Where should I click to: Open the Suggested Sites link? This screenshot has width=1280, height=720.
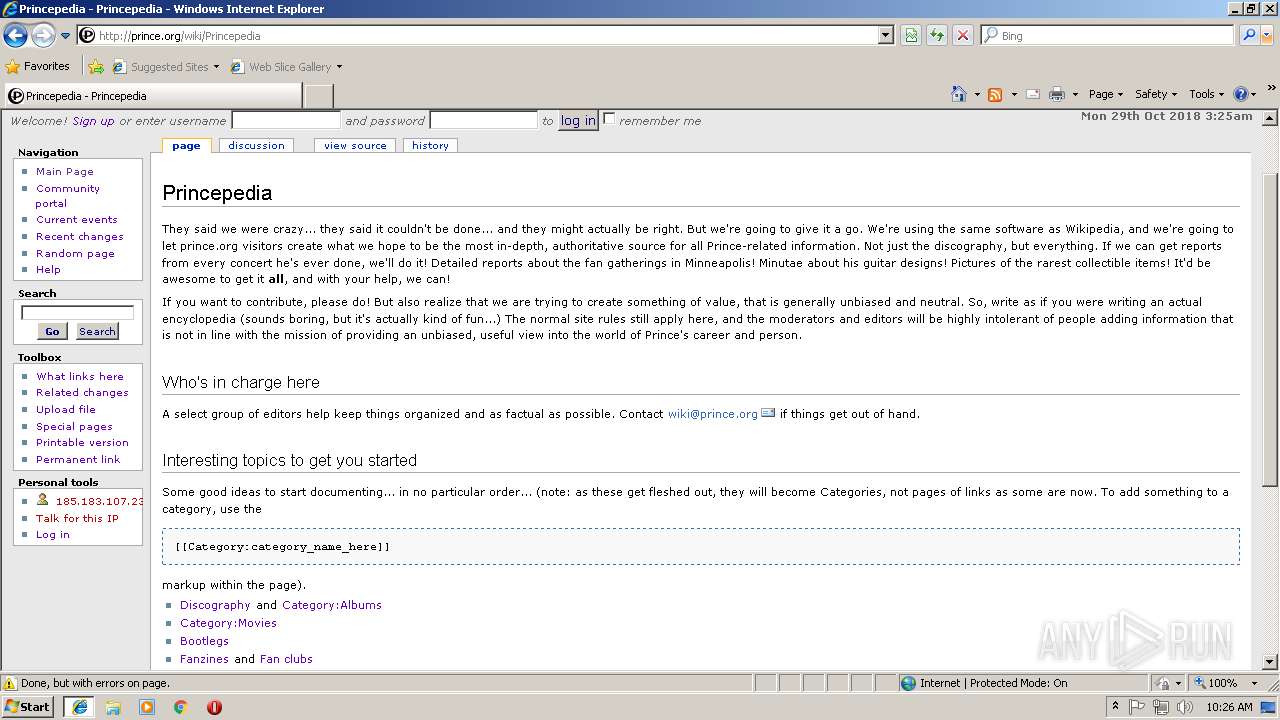165,67
